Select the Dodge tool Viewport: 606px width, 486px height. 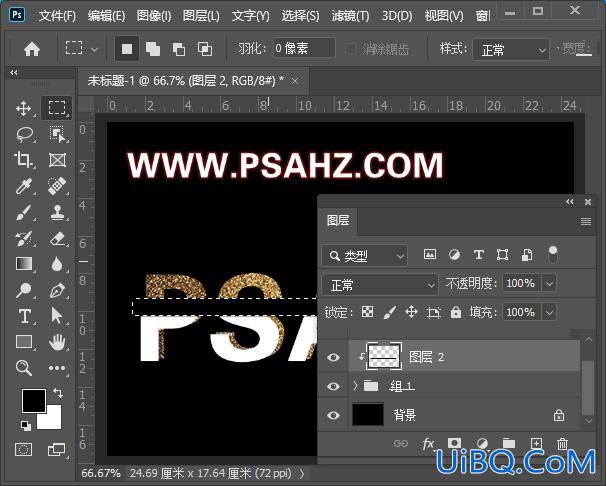23,291
